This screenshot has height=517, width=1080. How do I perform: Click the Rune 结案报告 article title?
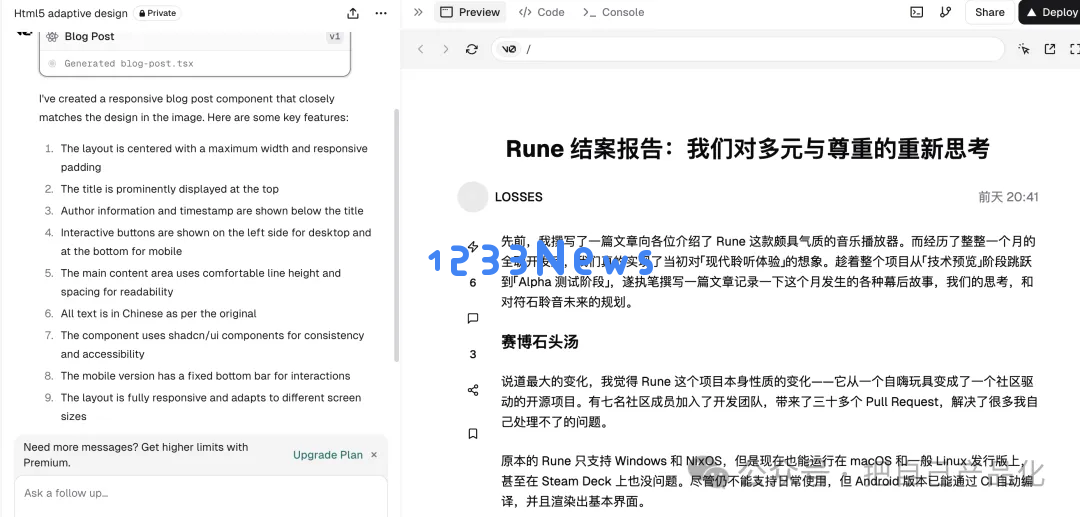(747, 148)
